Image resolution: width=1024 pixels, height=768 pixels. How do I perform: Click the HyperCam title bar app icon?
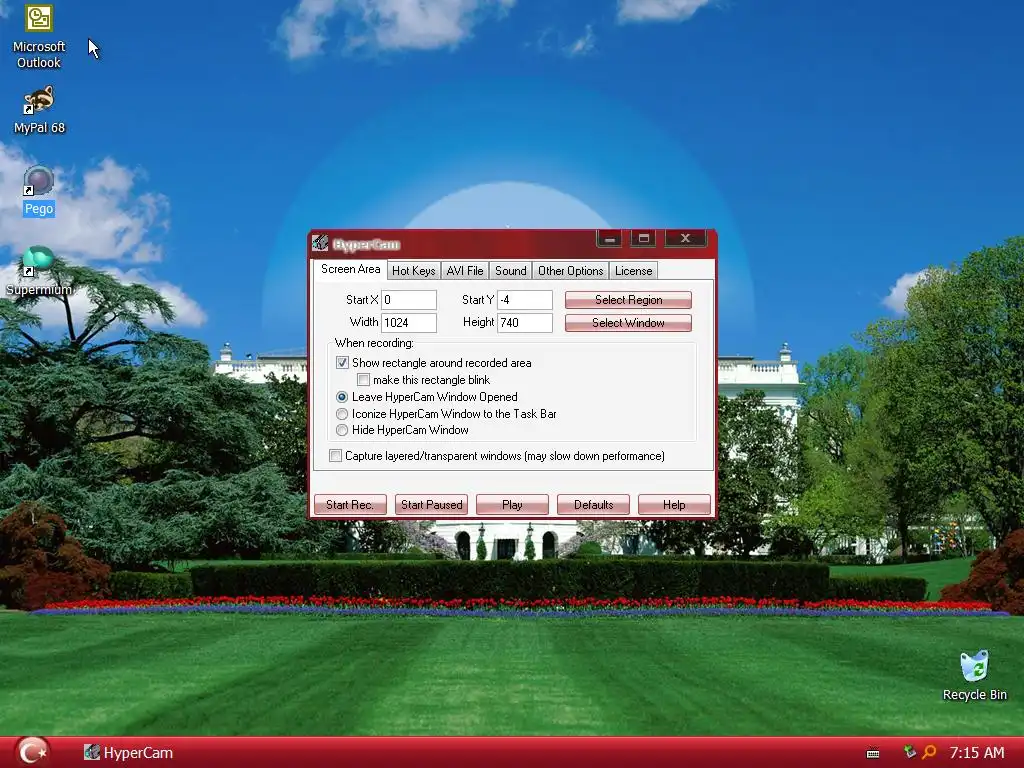320,244
